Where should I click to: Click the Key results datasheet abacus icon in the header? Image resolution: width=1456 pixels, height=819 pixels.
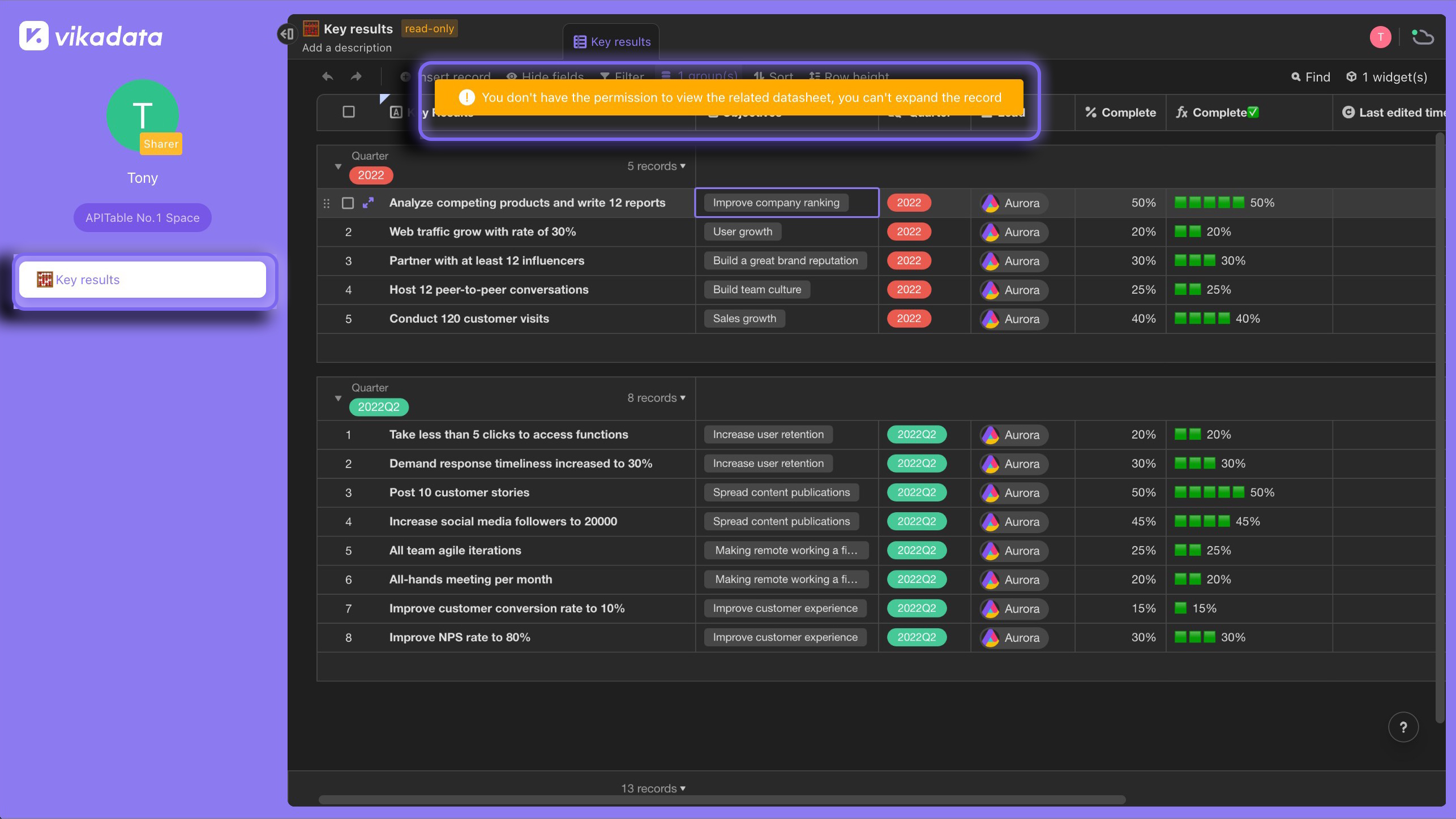pos(311,28)
